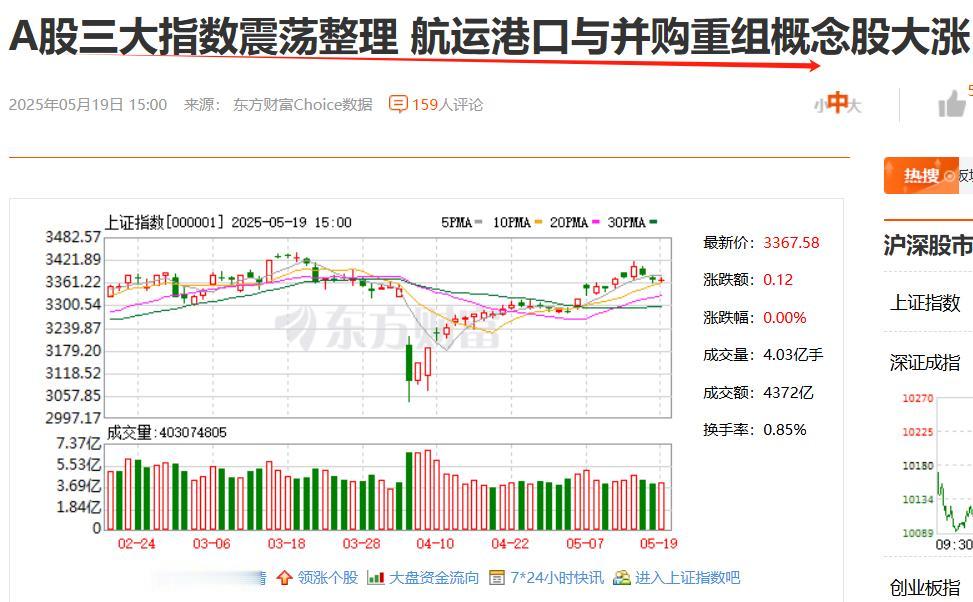
Task: Select 创业板指 in the sidebar list
Action: 925,587
